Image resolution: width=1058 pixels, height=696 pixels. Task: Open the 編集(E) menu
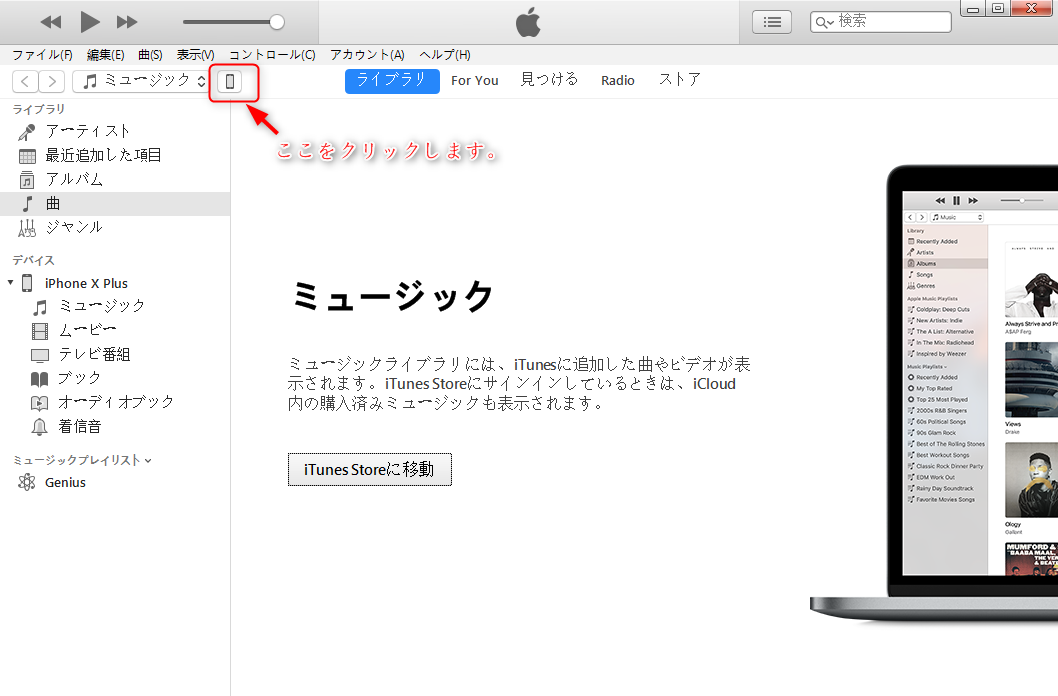click(x=105, y=55)
